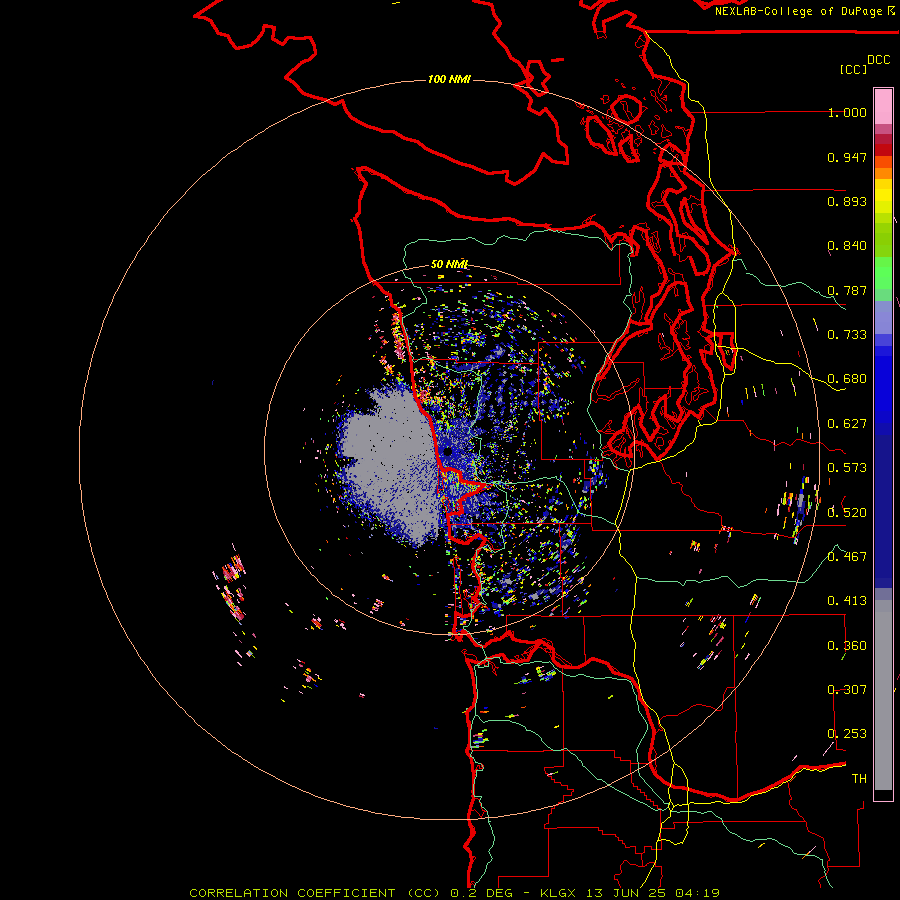Image resolution: width=900 pixels, height=900 pixels.
Task: Click the 0.307 scale value
Action: click(x=847, y=690)
